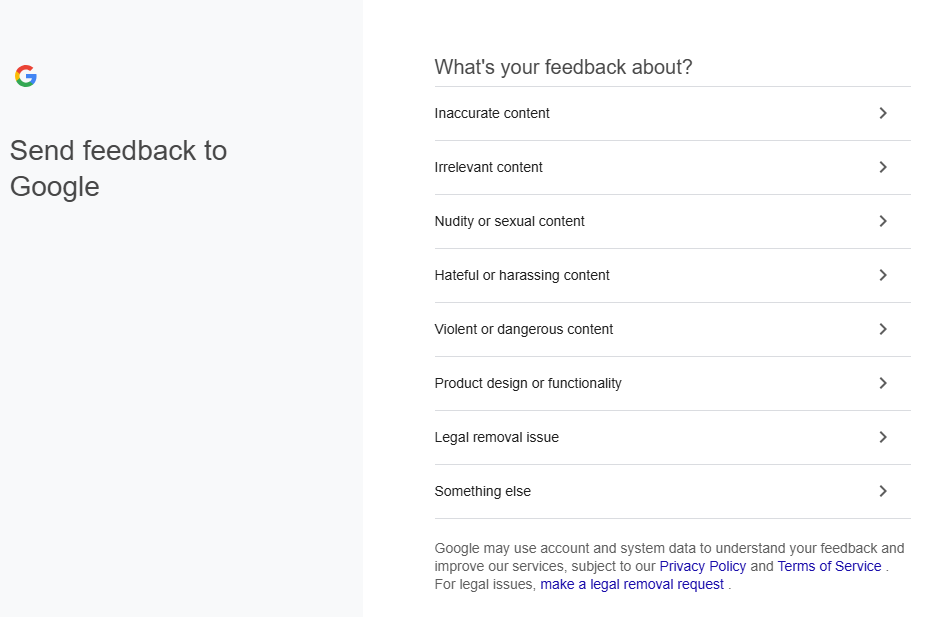
Task: Choose Violent or dangerous content
Action: coord(524,329)
